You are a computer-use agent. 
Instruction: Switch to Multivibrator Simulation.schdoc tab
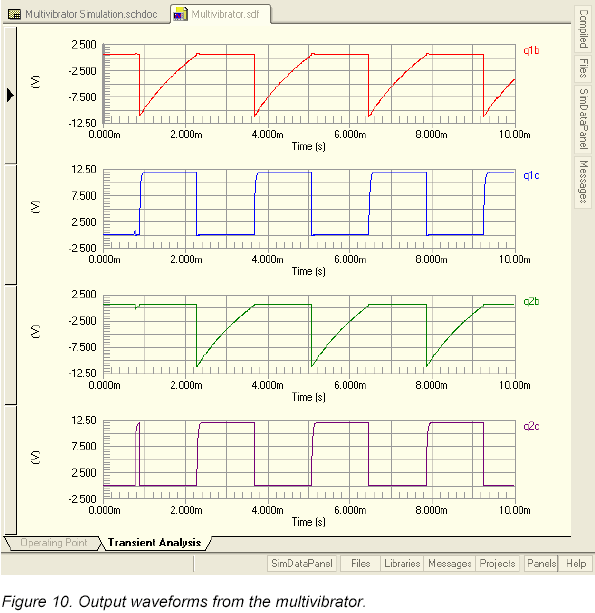[83, 14]
